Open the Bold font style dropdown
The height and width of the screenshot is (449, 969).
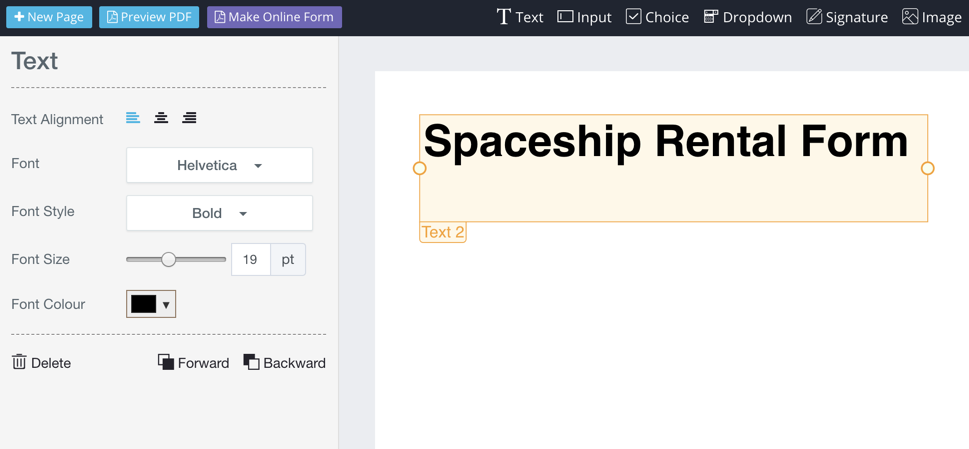click(219, 213)
